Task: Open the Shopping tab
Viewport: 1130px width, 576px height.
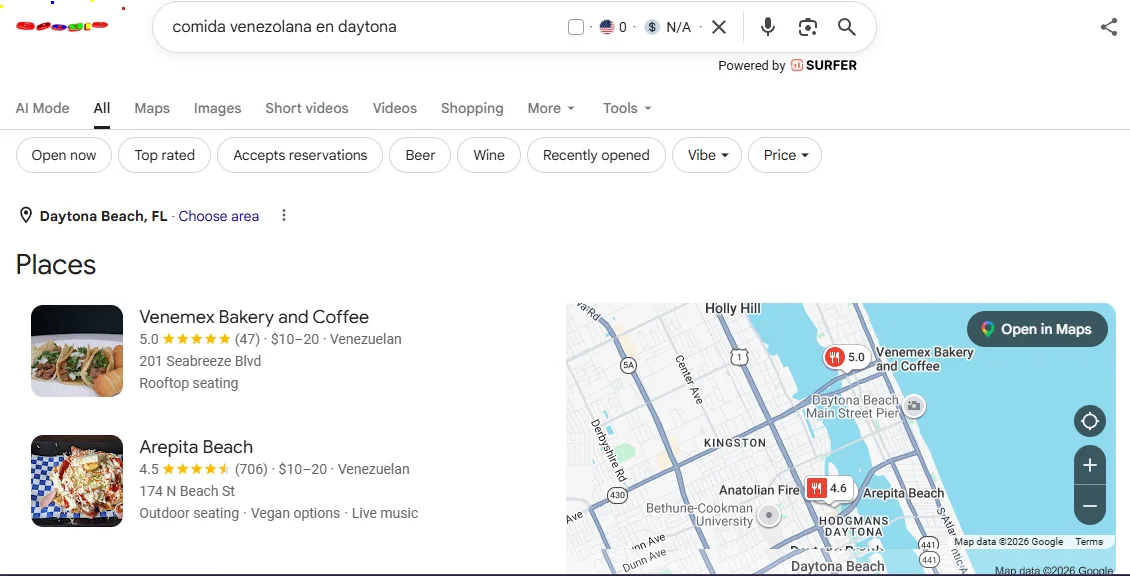Action: [472, 108]
